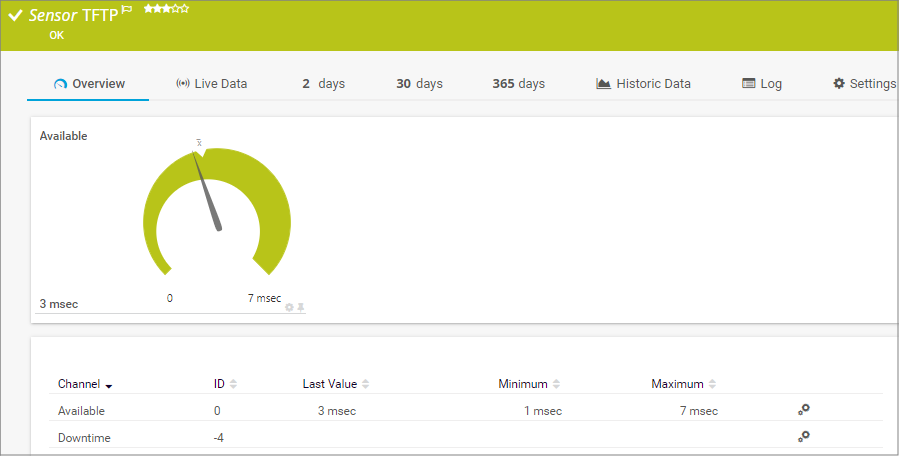Click the Available gauge dial

click(217, 212)
